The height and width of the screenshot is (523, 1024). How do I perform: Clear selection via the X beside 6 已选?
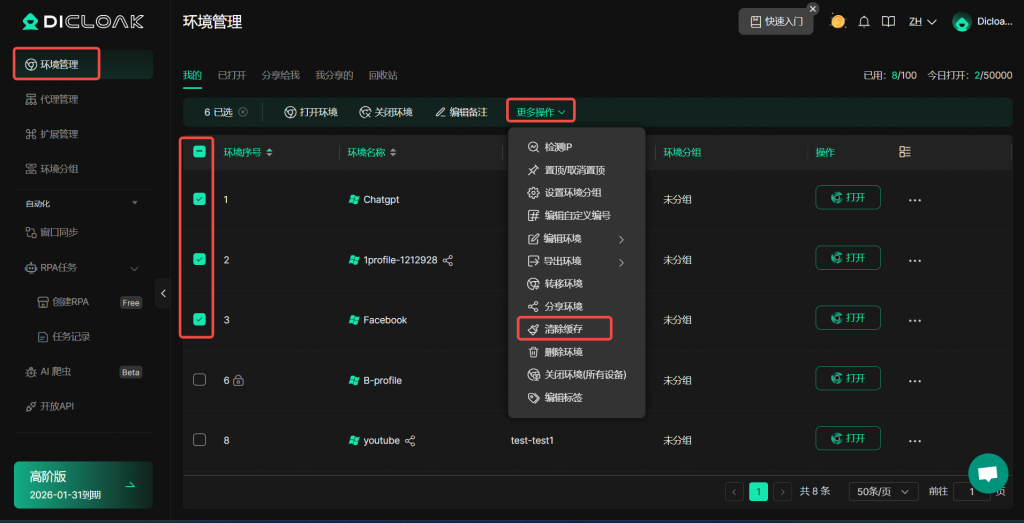243,112
